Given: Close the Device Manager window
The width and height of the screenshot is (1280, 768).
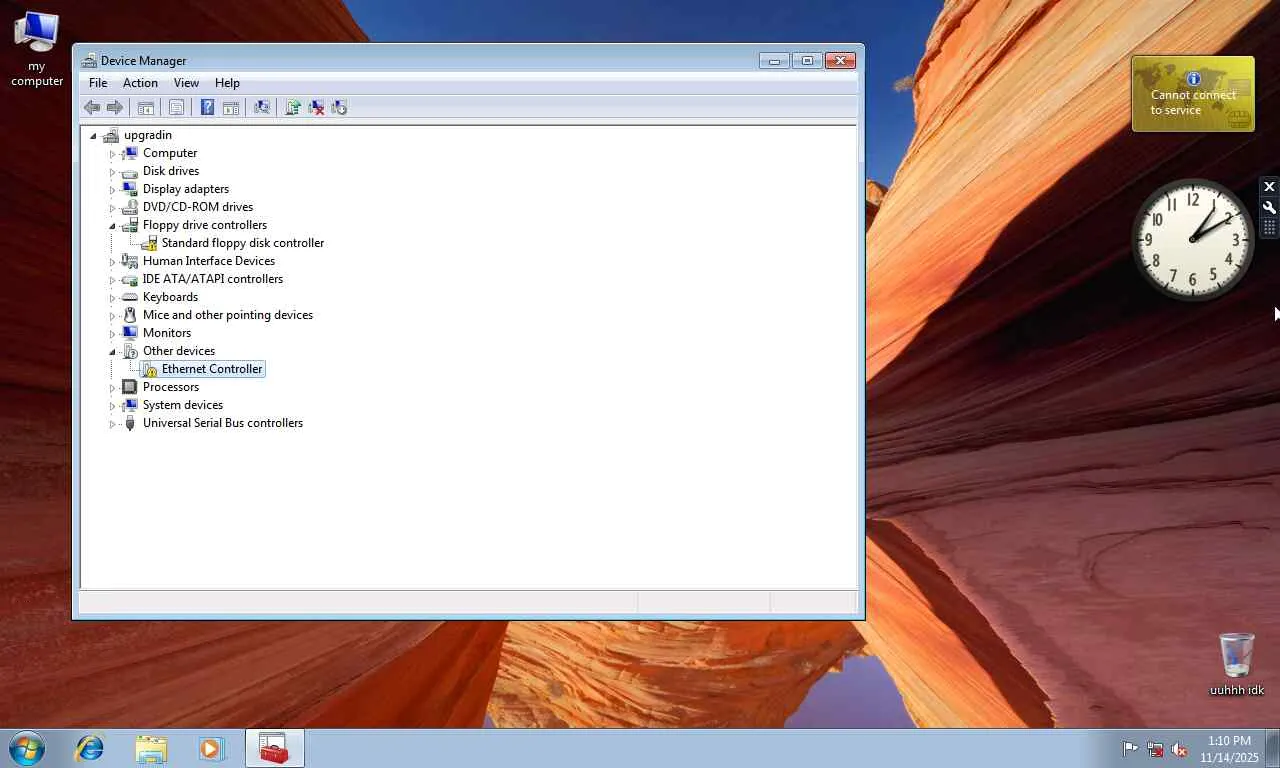Looking at the screenshot, I should [x=841, y=61].
